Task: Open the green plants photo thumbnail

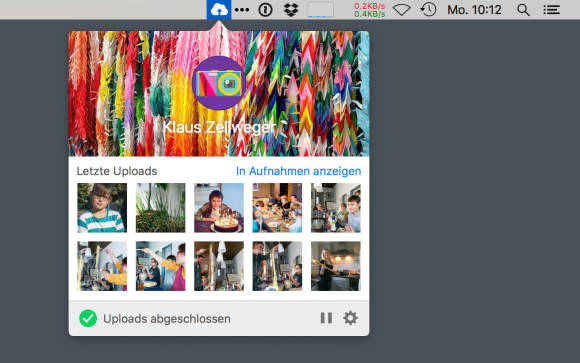Action: coord(161,208)
